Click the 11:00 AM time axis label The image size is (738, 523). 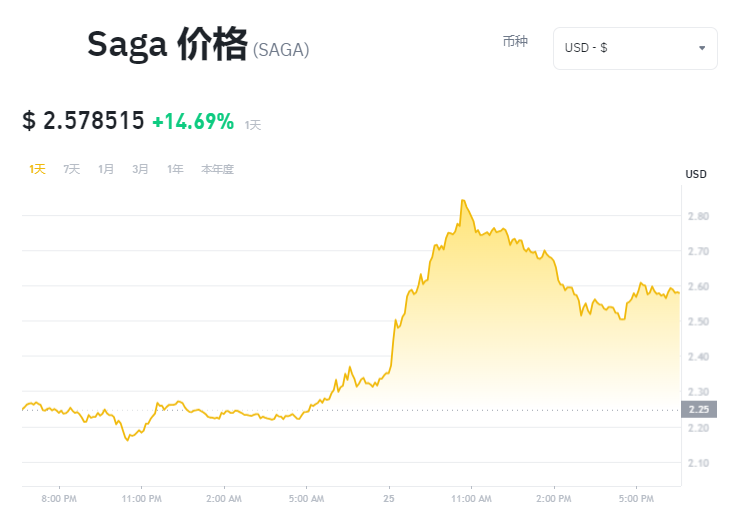pos(472,497)
